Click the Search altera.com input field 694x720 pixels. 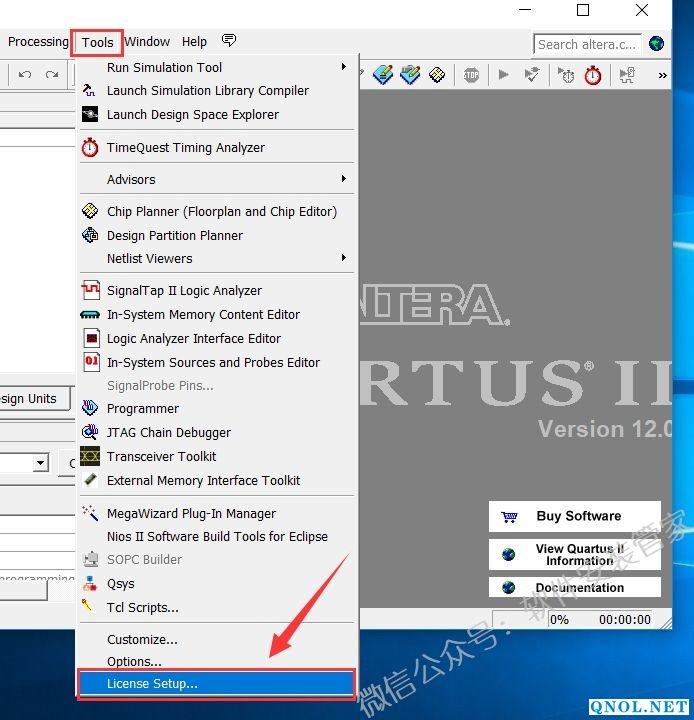pos(586,44)
